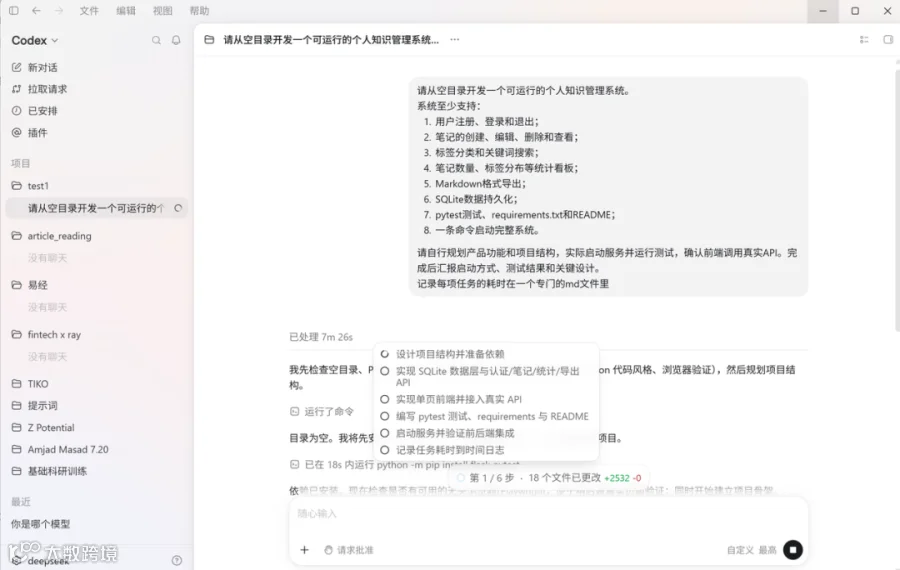Open the search icon in sidebar
900x570 pixels.
156,40
